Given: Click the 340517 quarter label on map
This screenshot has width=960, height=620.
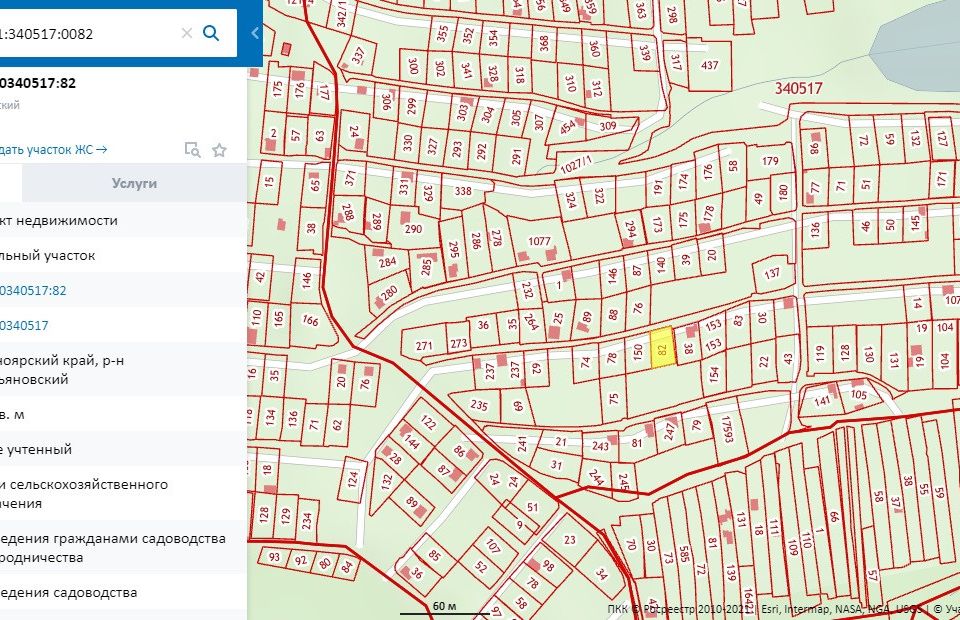Looking at the screenshot, I should [798, 88].
